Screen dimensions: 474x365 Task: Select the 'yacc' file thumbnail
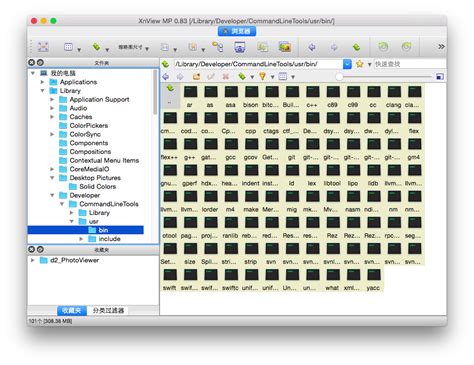[x=373, y=279]
